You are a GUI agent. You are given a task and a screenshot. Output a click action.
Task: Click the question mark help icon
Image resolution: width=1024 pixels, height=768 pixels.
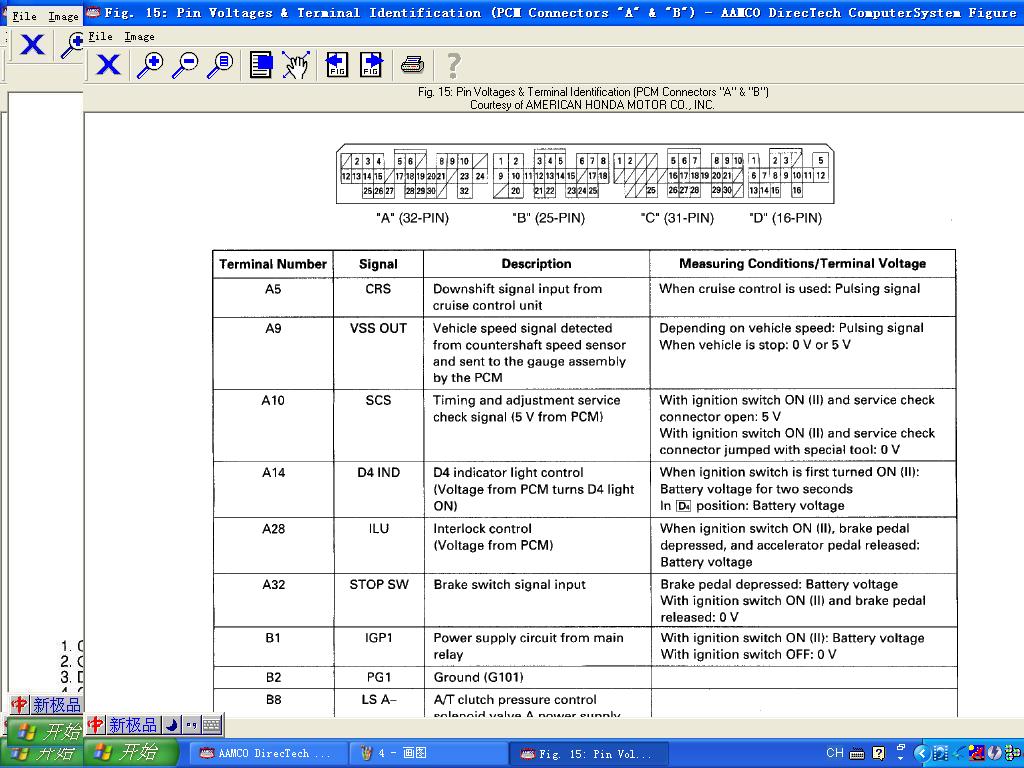[453, 65]
